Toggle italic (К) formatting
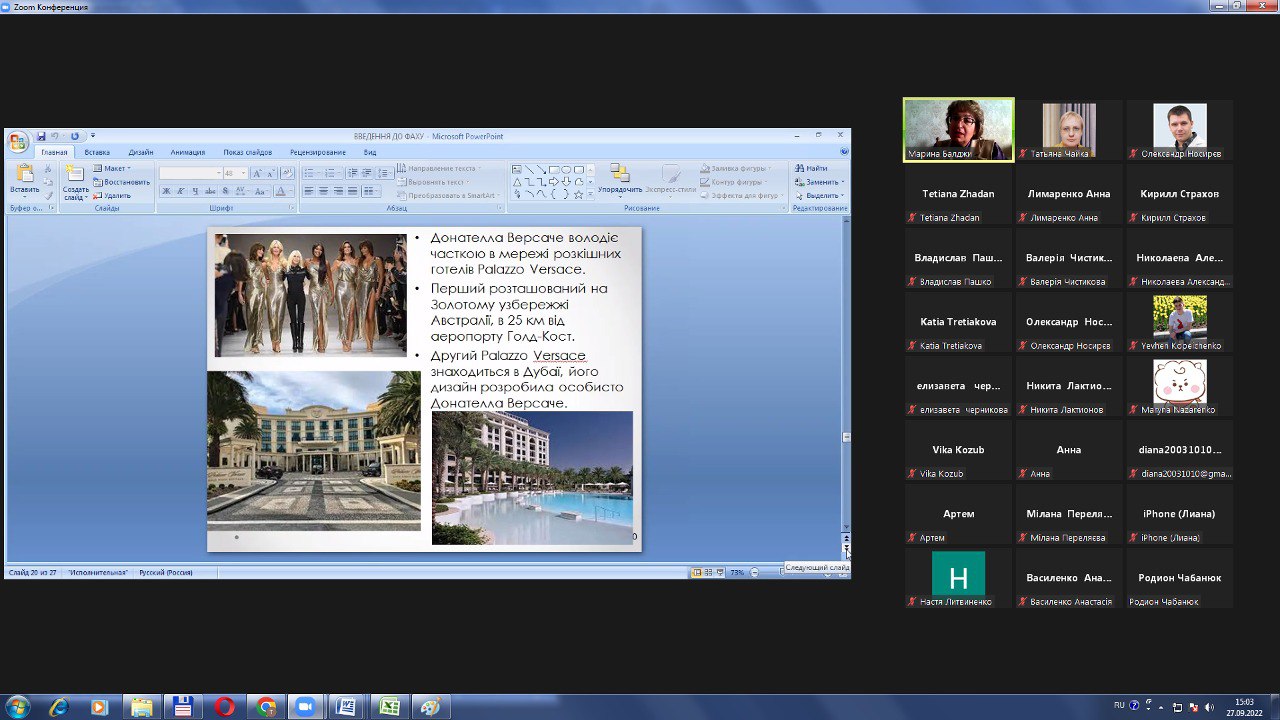Viewport: 1280px width, 720px height. pos(180,191)
